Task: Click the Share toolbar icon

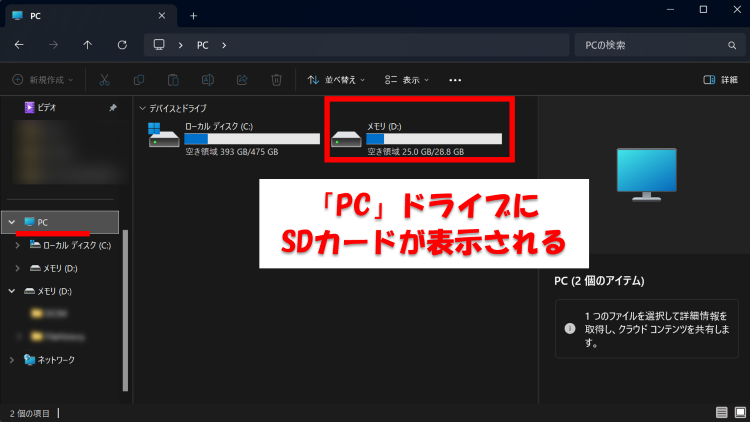Action: pyautogui.click(x=242, y=80)
